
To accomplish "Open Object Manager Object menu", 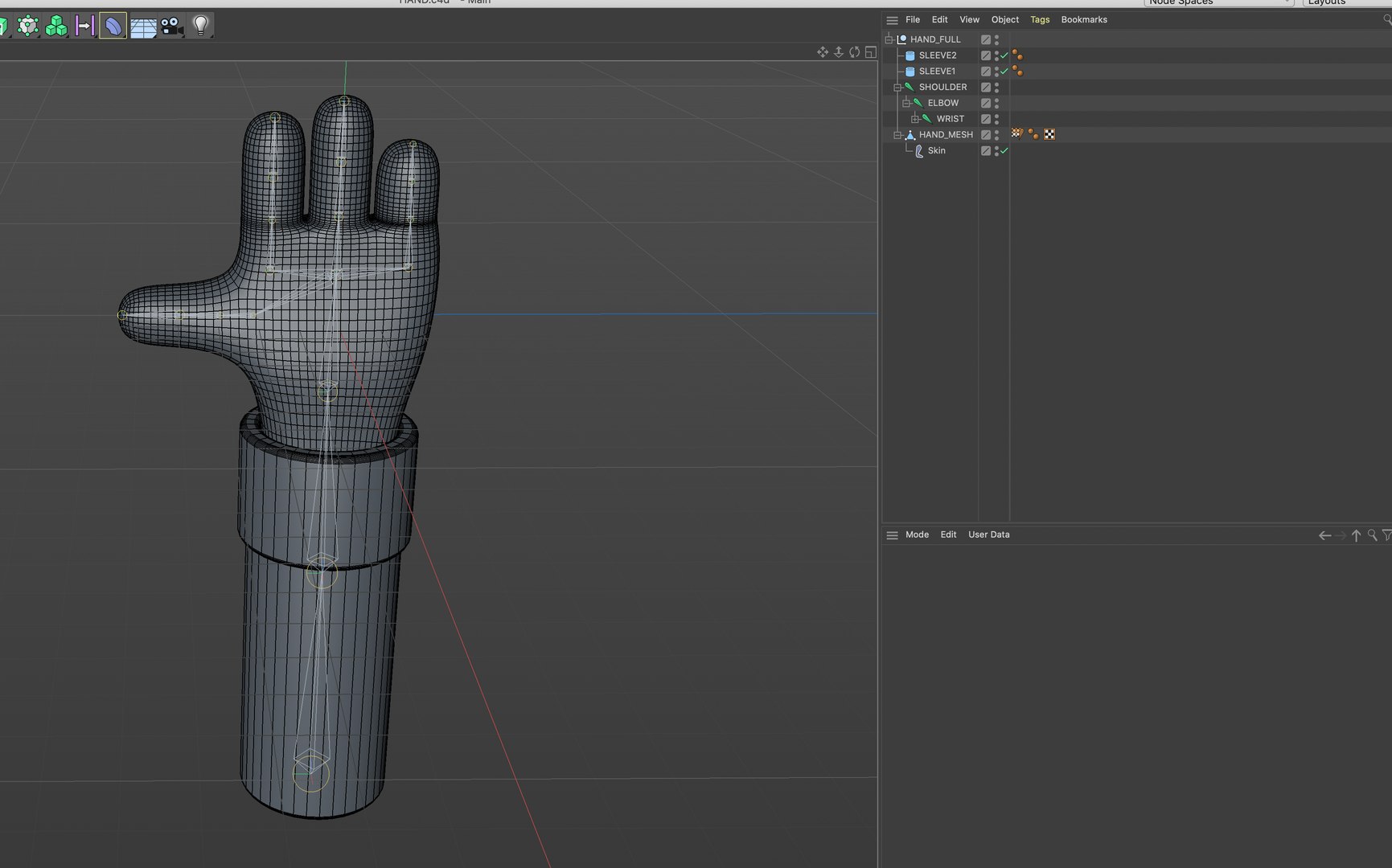I will click(1004, 20).
